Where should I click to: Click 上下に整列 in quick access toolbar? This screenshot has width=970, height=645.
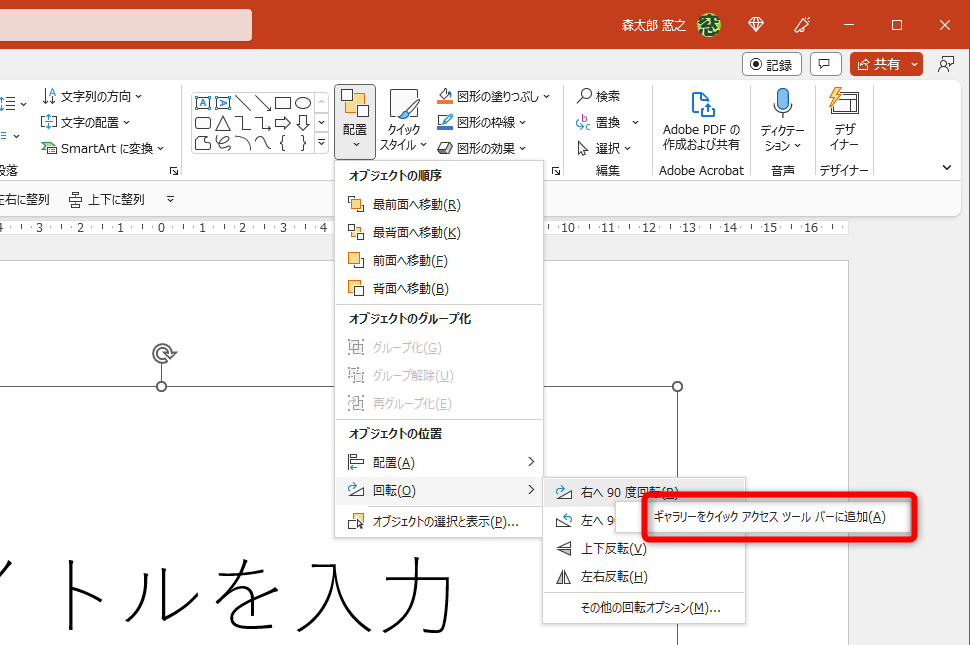[106, 200]
